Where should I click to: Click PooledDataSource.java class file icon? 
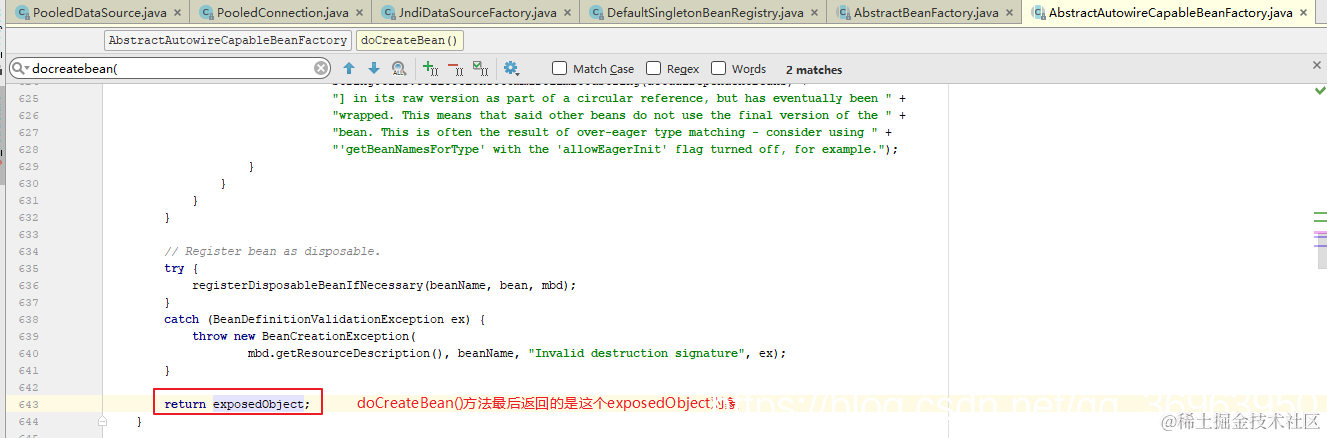(x=21, y=13)
